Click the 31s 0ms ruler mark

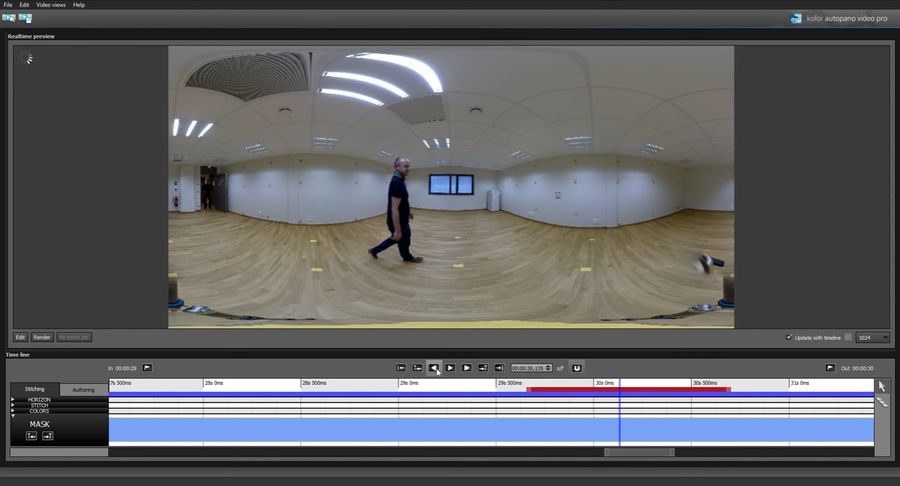(800, 383)
